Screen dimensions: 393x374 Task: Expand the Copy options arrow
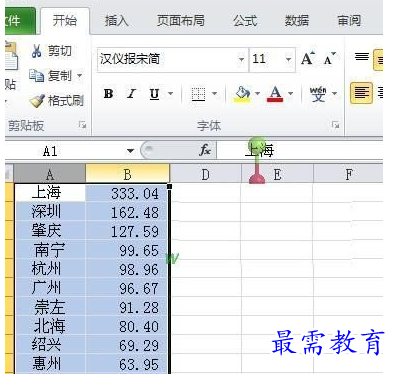coord(79,75)
